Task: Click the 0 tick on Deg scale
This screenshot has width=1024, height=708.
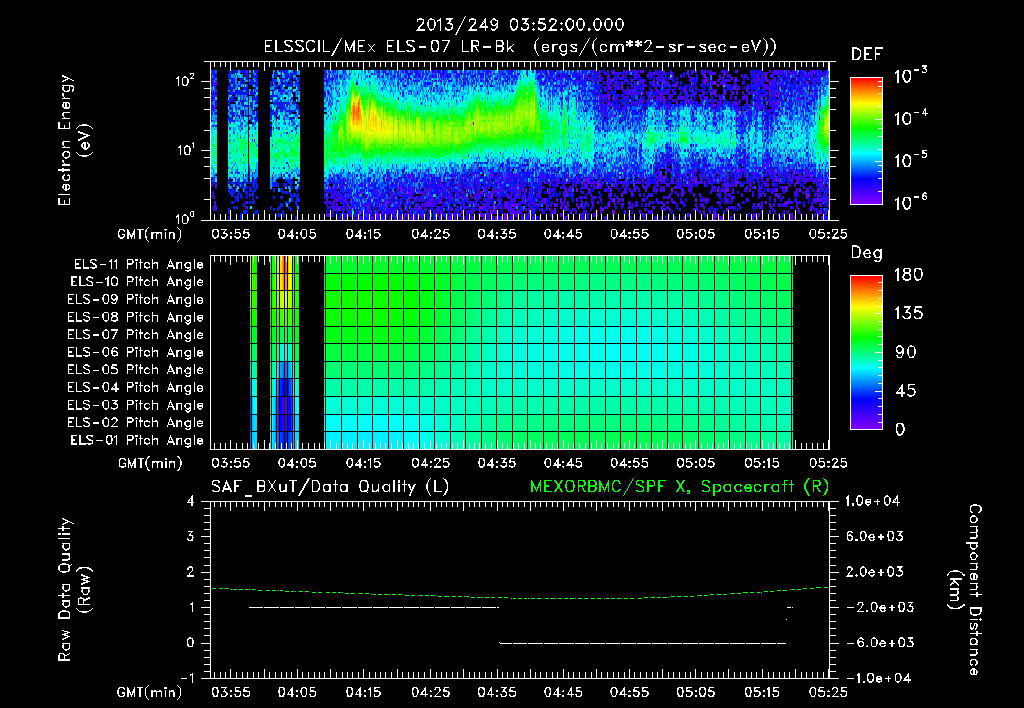Action: [900, 429]
